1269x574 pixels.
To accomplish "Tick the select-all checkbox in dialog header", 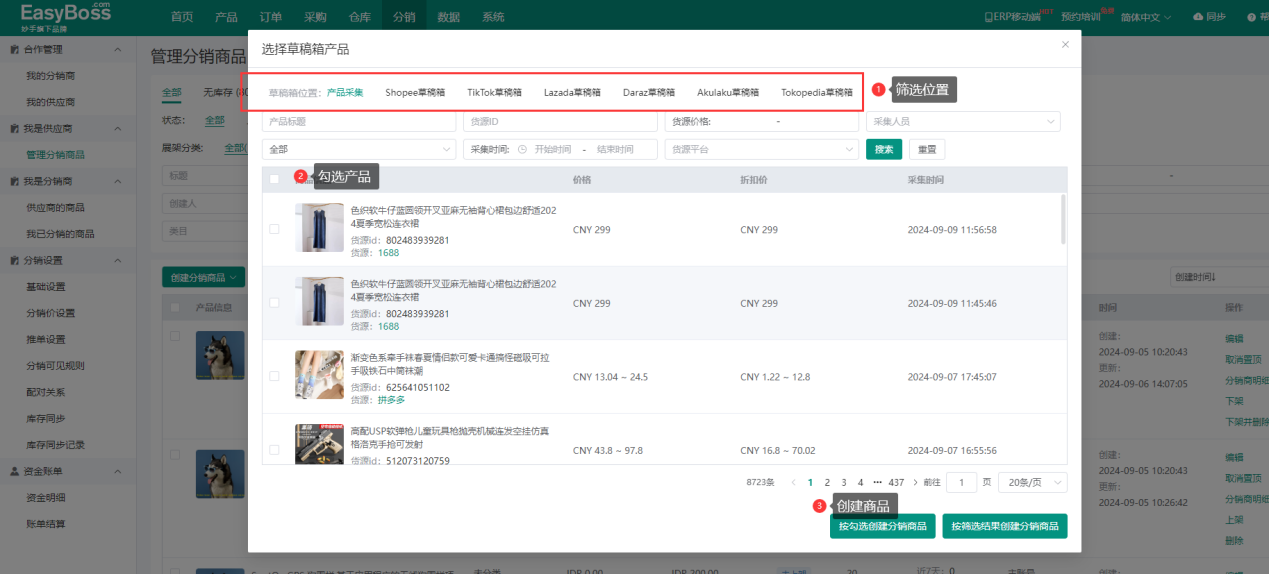I will click(x=274, y=179).
